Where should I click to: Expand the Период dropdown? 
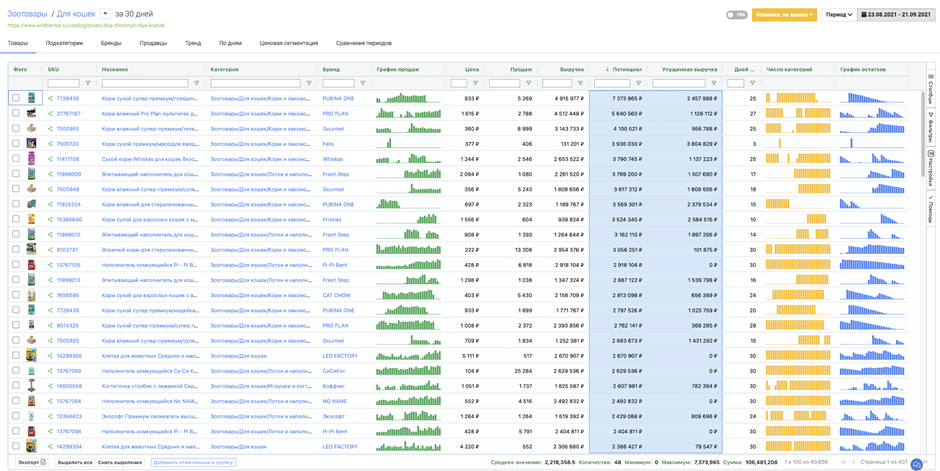[x=838, y=15]
